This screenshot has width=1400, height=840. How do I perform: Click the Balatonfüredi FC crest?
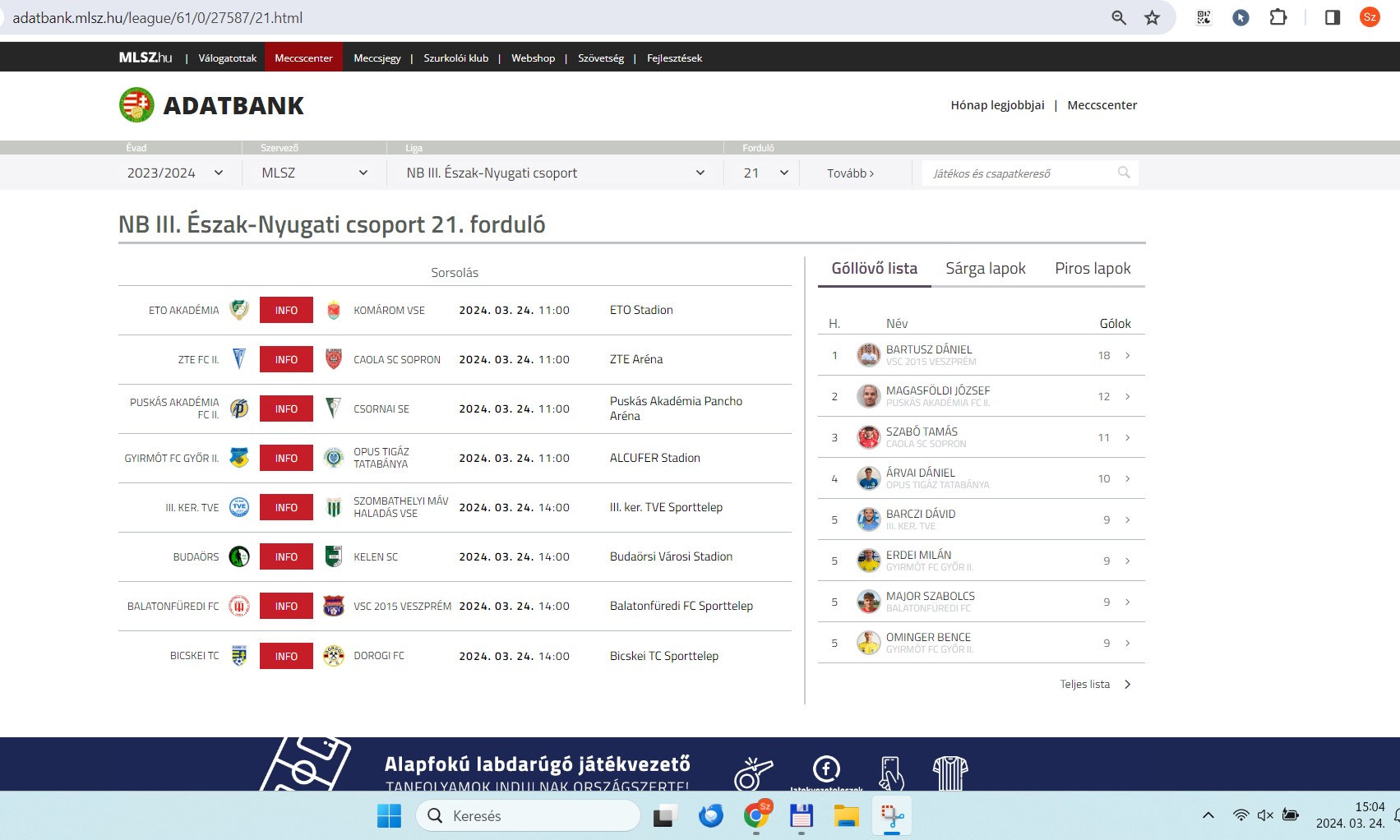point(239,606)
